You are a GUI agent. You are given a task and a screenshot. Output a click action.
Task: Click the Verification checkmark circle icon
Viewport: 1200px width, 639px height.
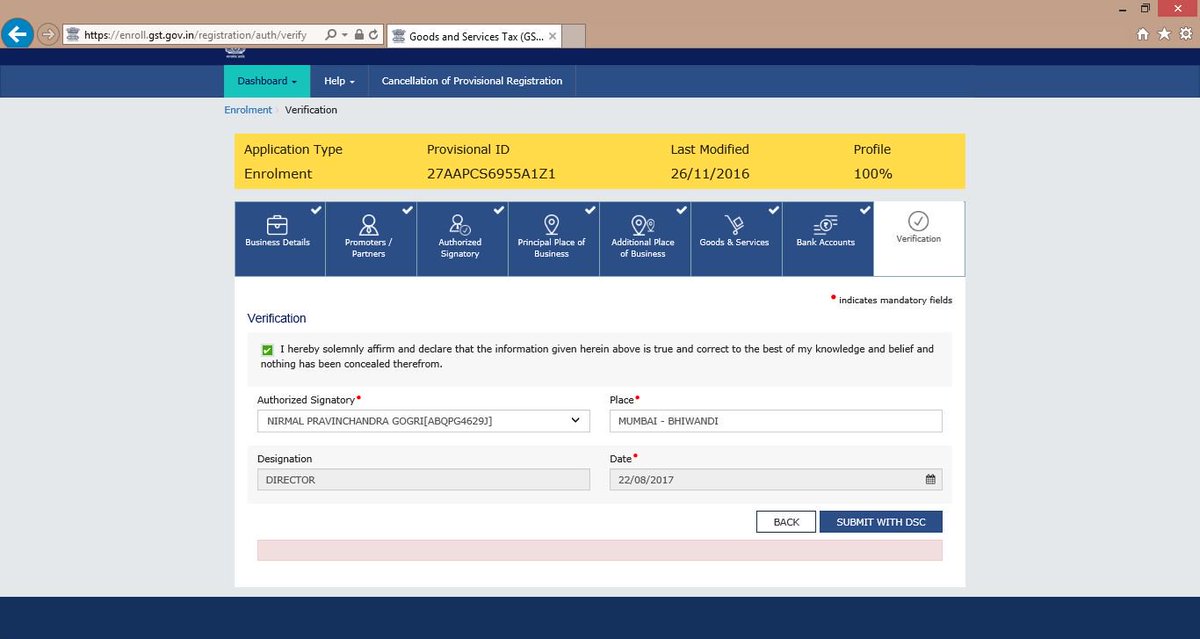click(919, 221)
